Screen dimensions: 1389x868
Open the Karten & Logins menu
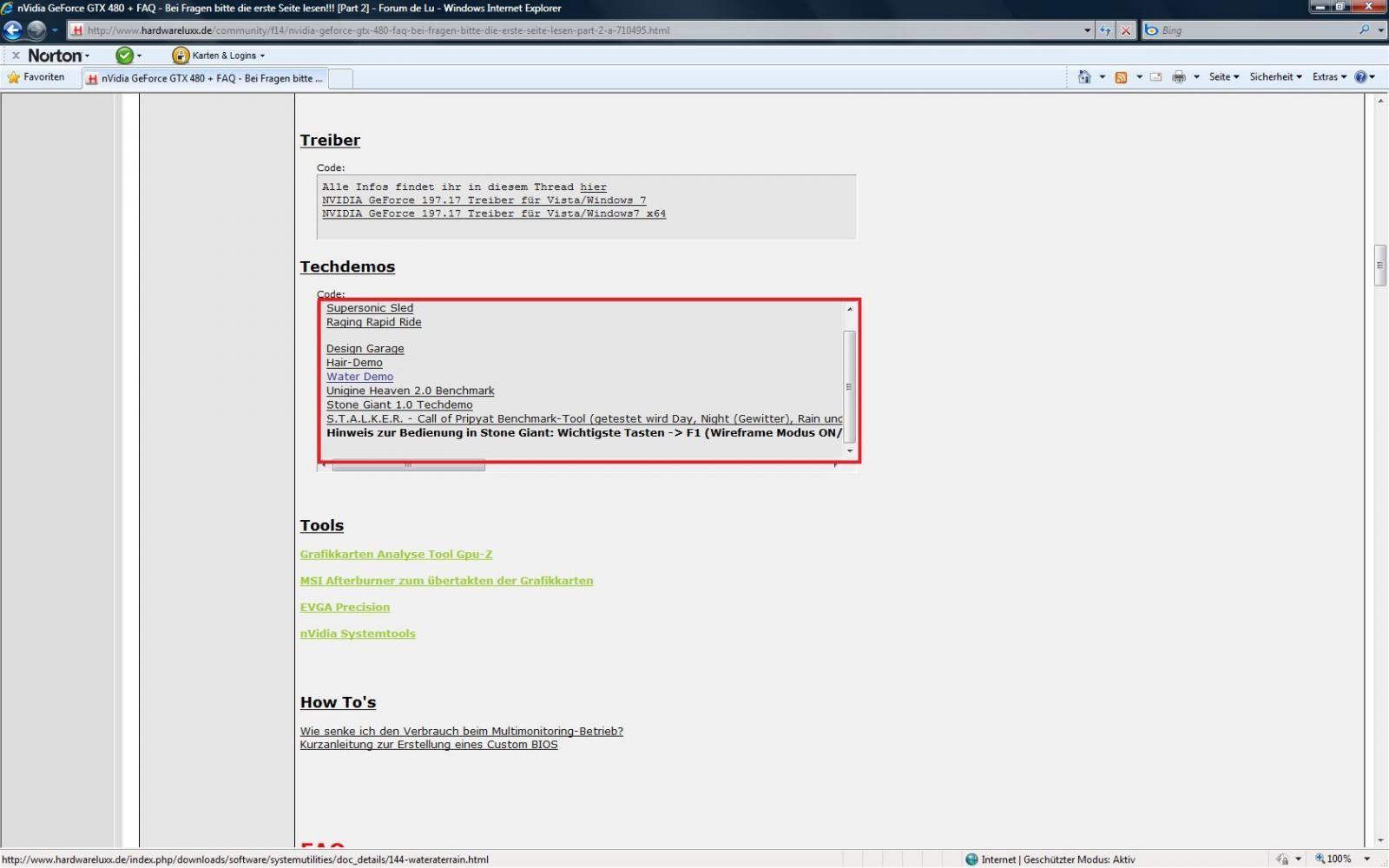(228, 56)
